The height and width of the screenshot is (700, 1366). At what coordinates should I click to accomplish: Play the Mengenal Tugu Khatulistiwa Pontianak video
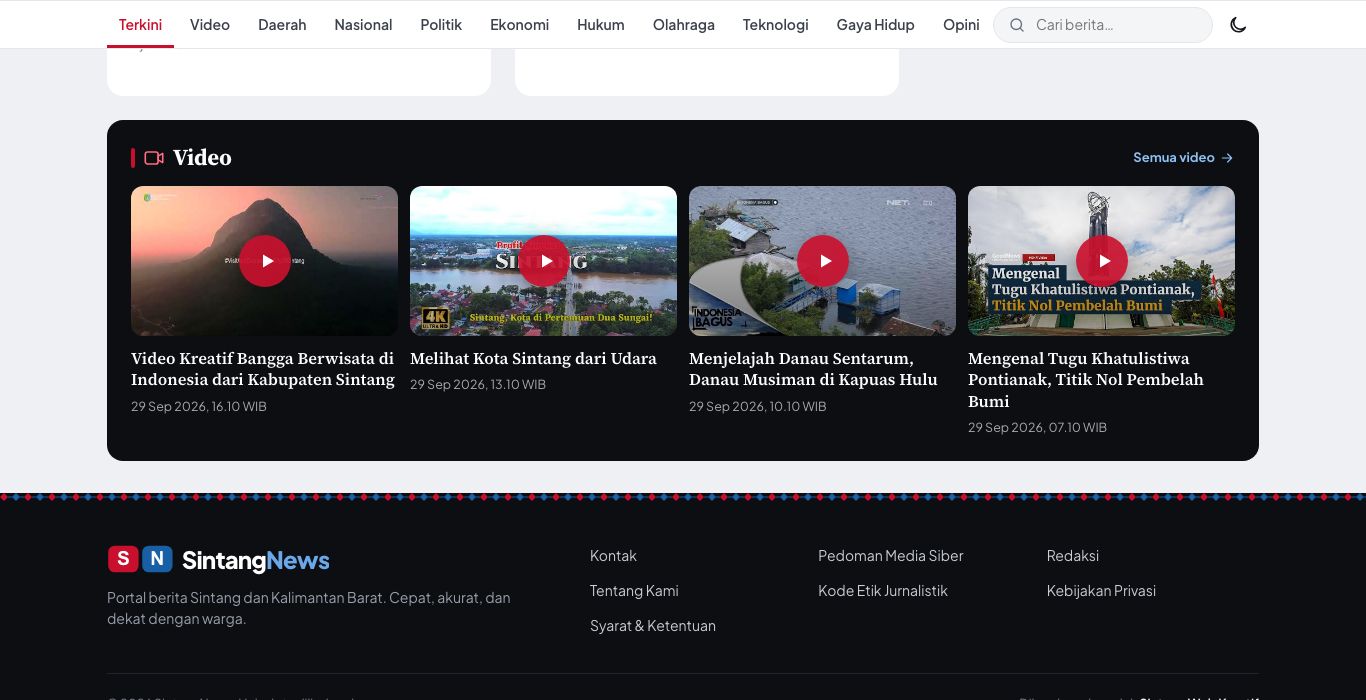pyautogui.click(x=1102, y=261)
